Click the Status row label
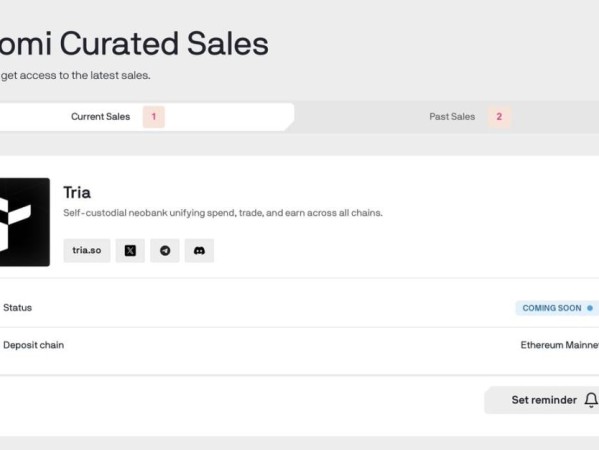Viewport: 599px width, 450px height. [x=18, y=308]
